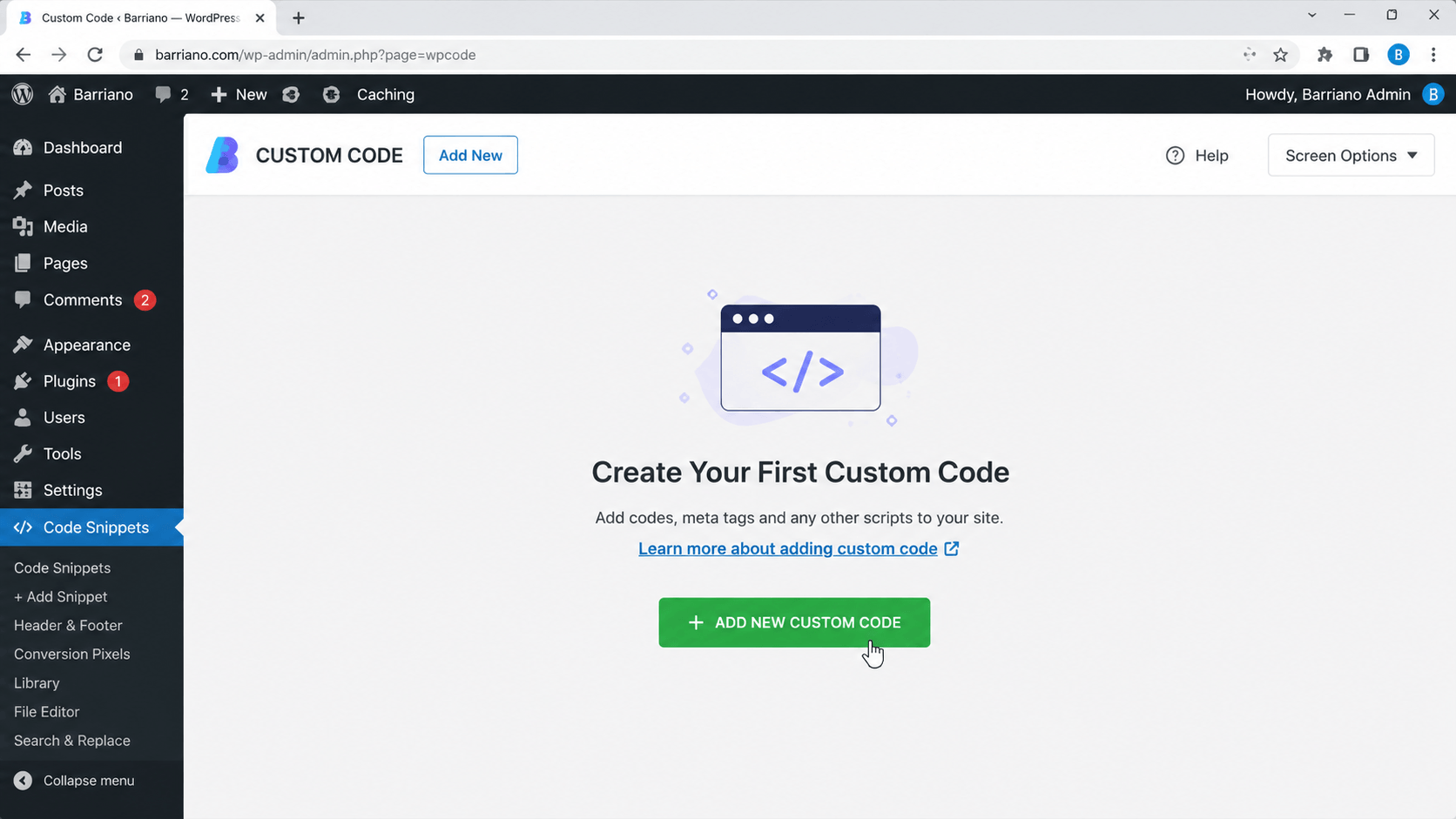Select Conversion Pixels submenu item
This screenshot has width=1456, height=819.
[71, 654]
